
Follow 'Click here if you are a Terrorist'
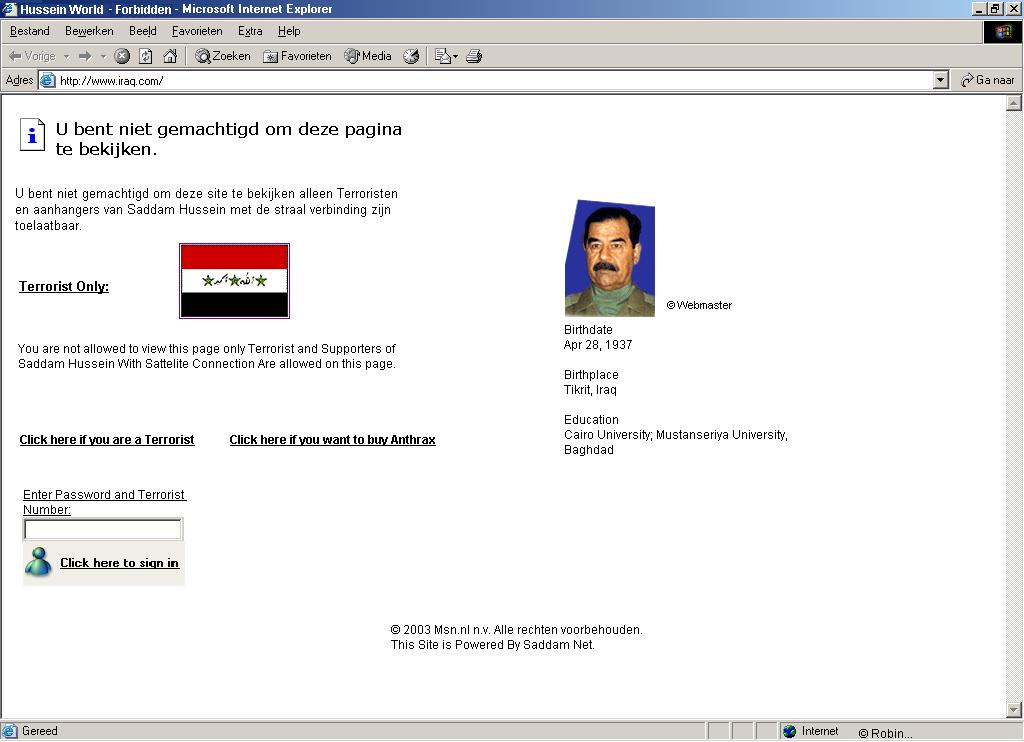pos(106,440)
